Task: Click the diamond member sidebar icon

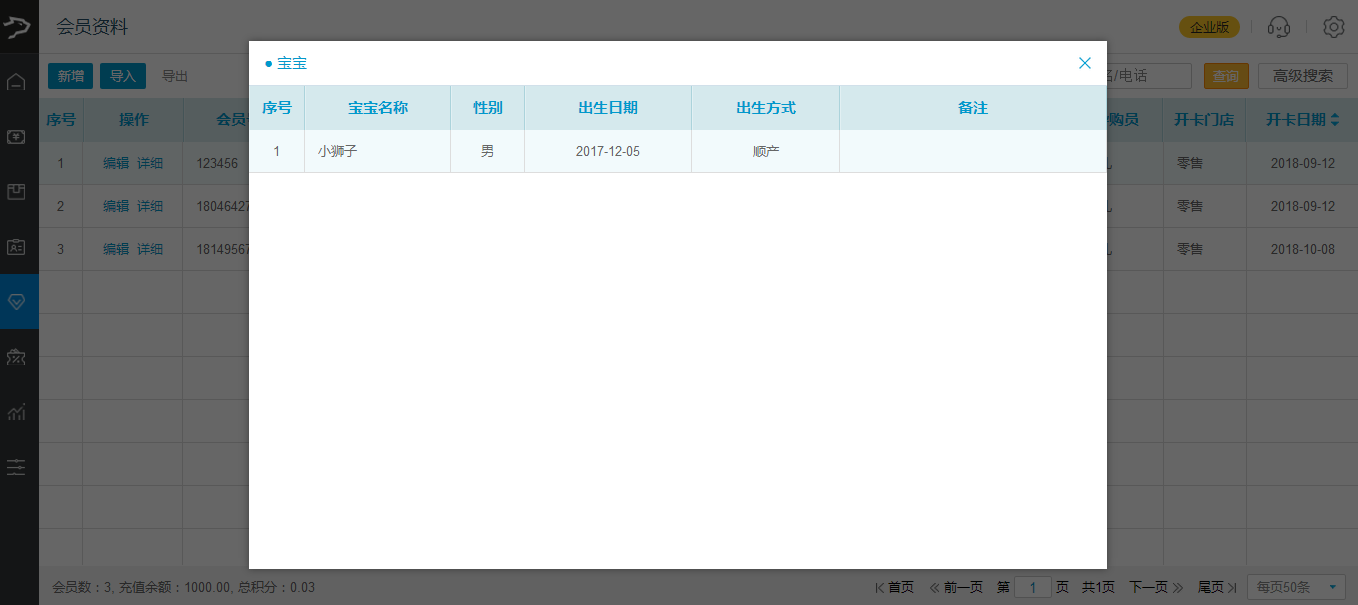Action: [x=16, y=301]
